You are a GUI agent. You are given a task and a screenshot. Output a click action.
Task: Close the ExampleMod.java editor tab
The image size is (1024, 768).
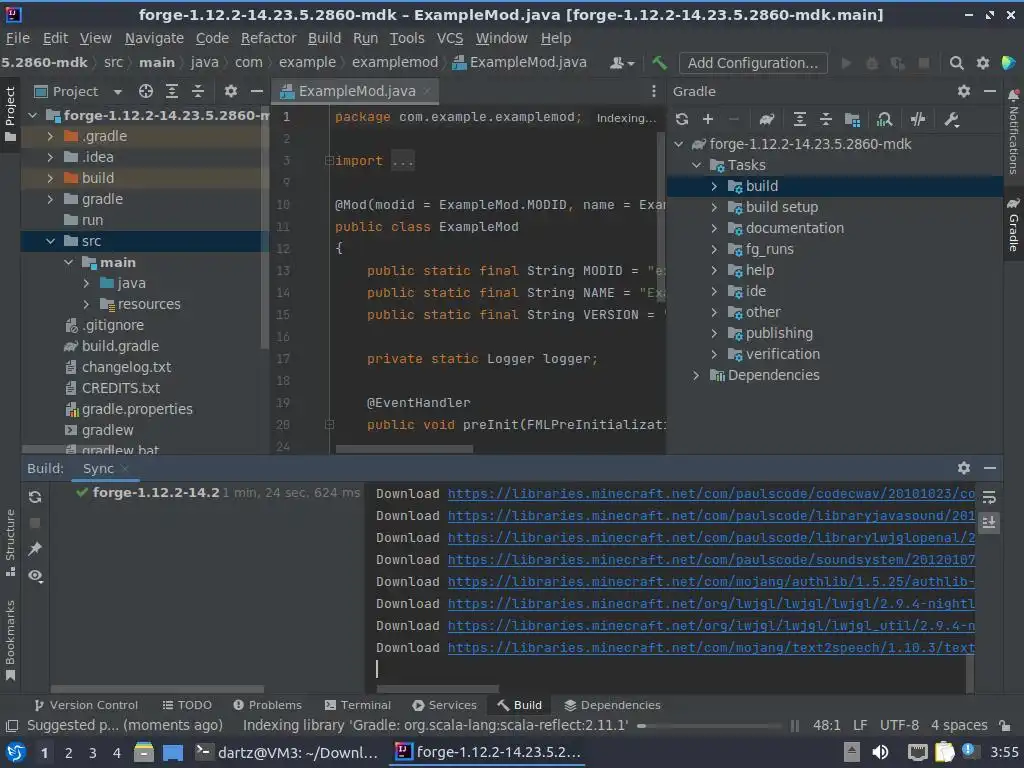click(x=427, y=91)
